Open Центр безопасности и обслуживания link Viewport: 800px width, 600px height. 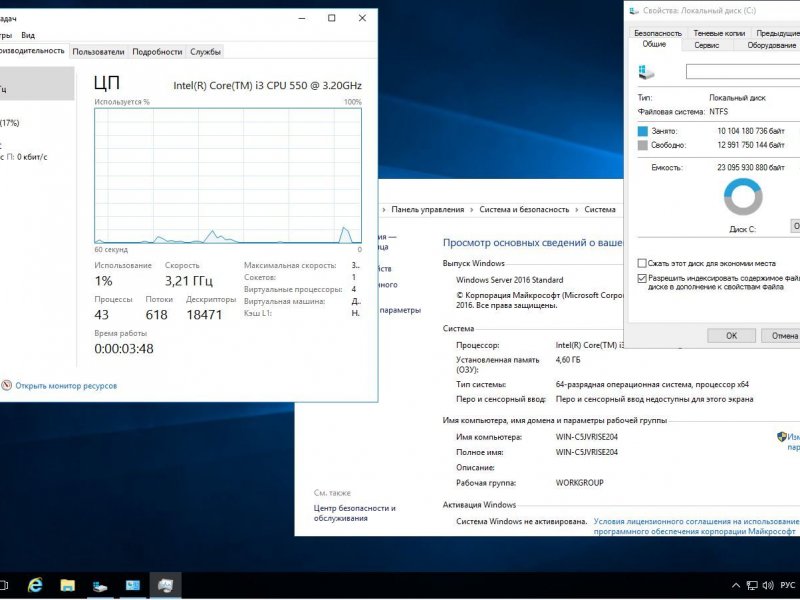click(x=355, y=513)
